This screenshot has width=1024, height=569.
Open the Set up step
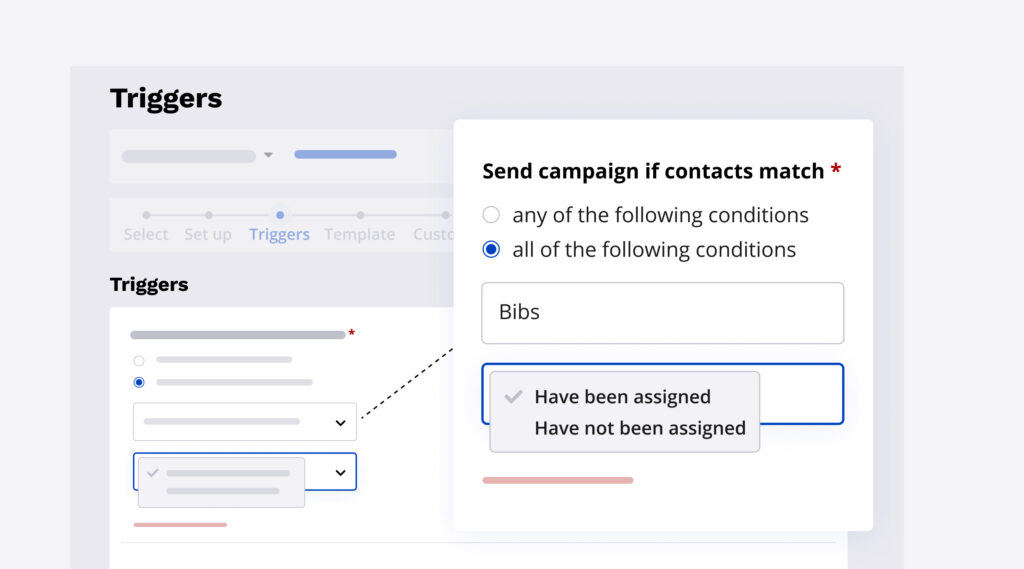tap(208, 234)
